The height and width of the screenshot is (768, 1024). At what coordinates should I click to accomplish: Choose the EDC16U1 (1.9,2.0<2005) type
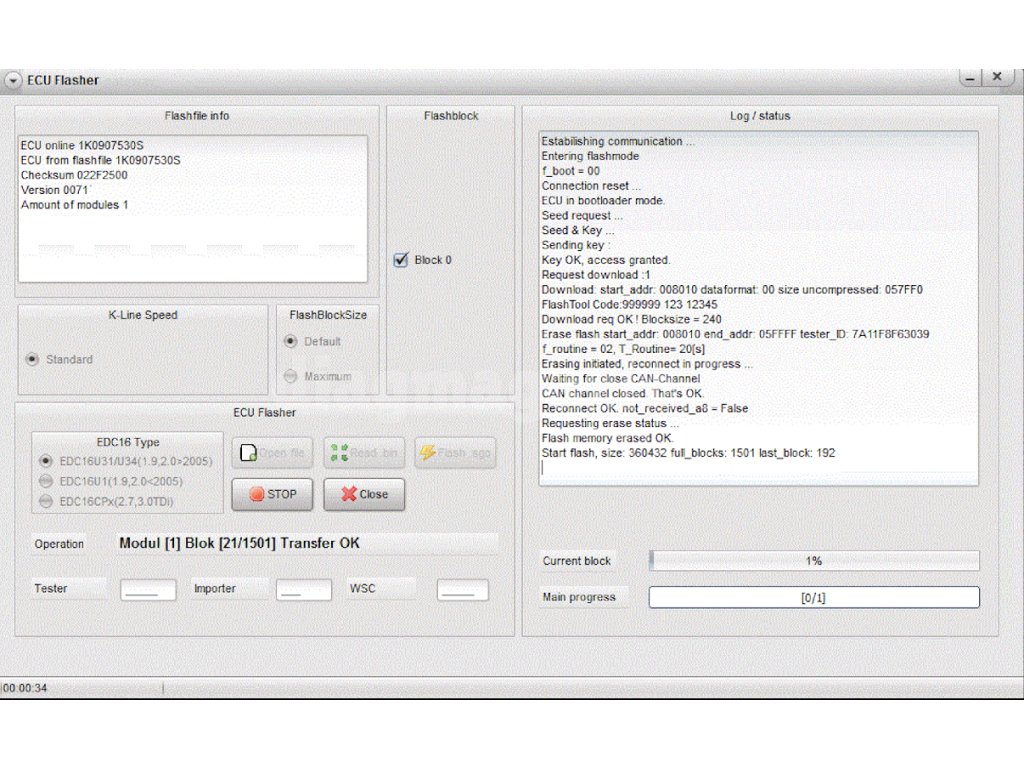point(45,481)
